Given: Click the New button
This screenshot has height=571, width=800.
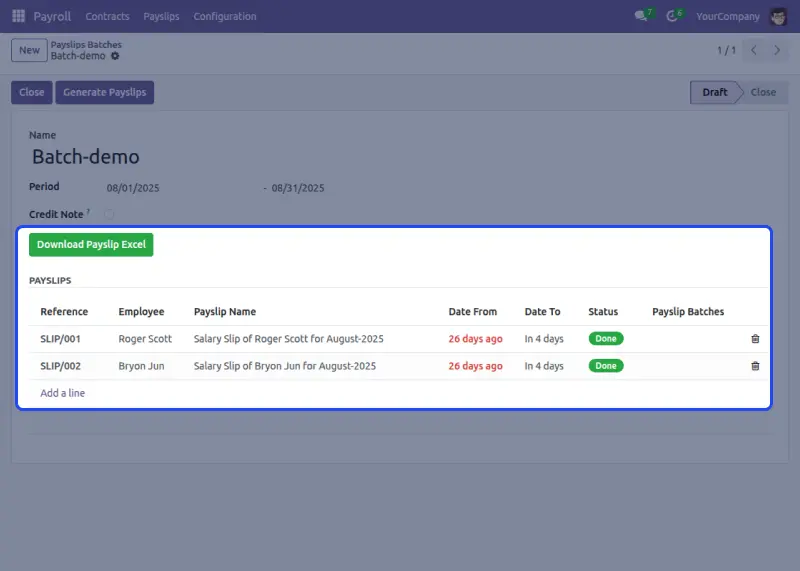Looking at the screenshot, I should tap(29, 50).
